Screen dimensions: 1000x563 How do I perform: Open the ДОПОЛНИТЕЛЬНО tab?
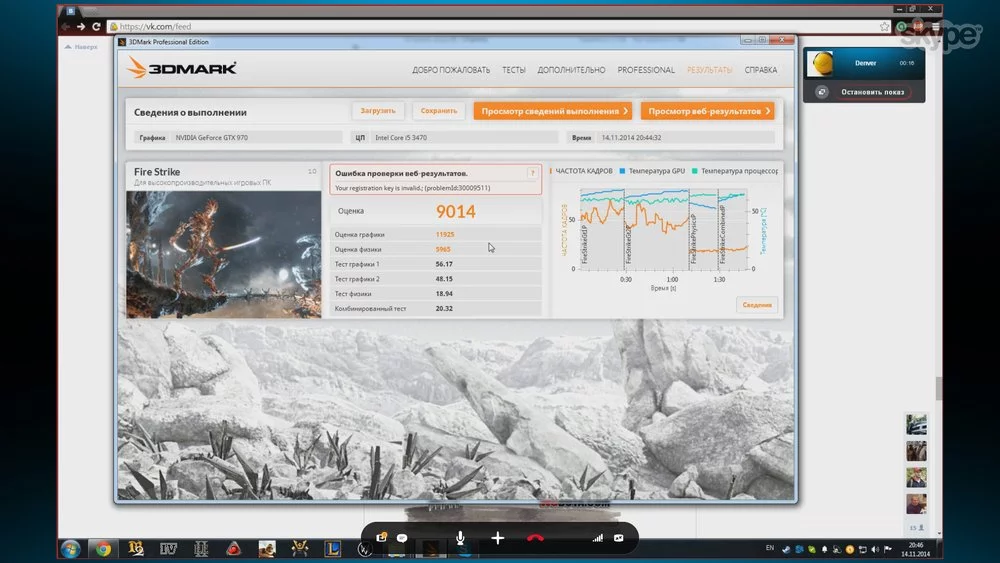(x=571, y=70)
